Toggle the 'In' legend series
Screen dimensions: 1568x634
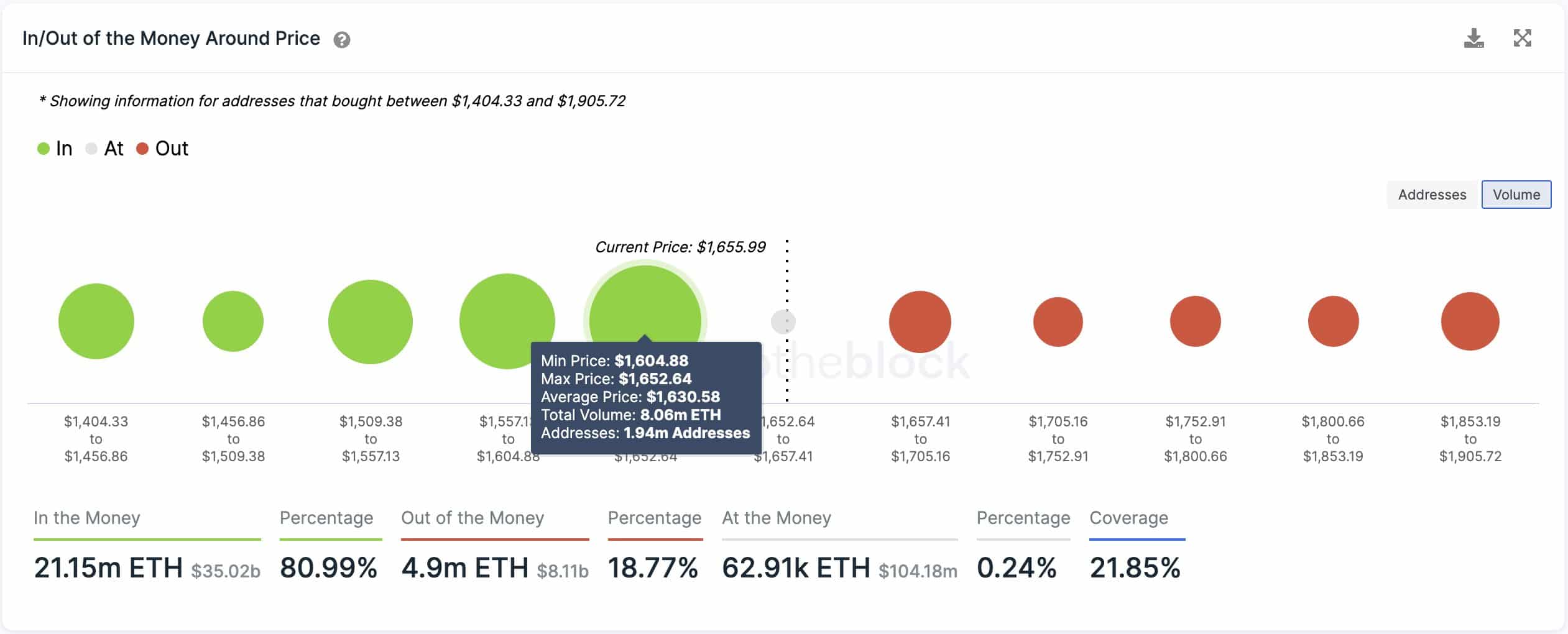pos(55,149)
